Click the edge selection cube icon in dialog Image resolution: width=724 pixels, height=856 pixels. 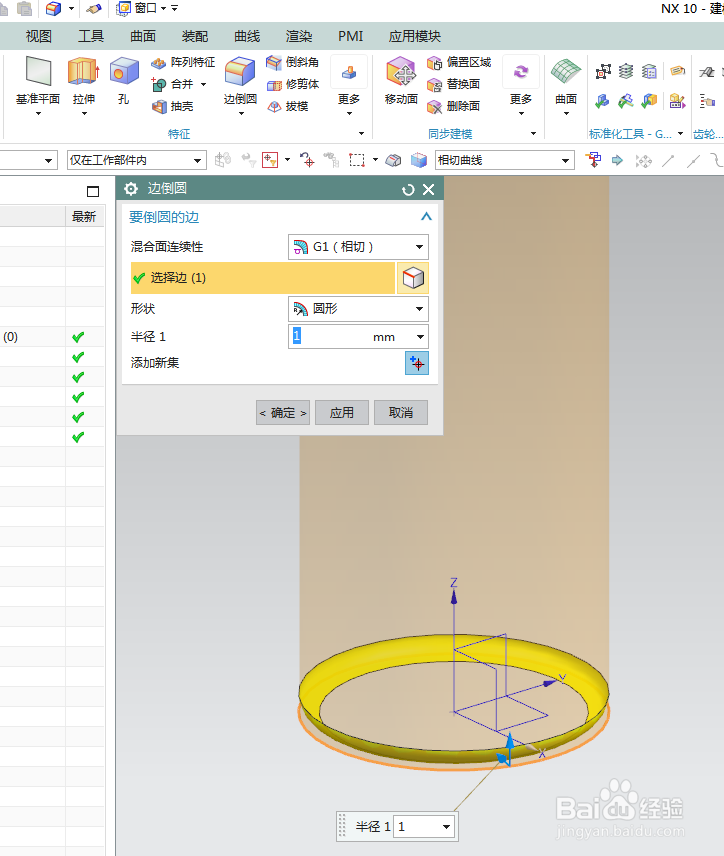coord(413,278)
